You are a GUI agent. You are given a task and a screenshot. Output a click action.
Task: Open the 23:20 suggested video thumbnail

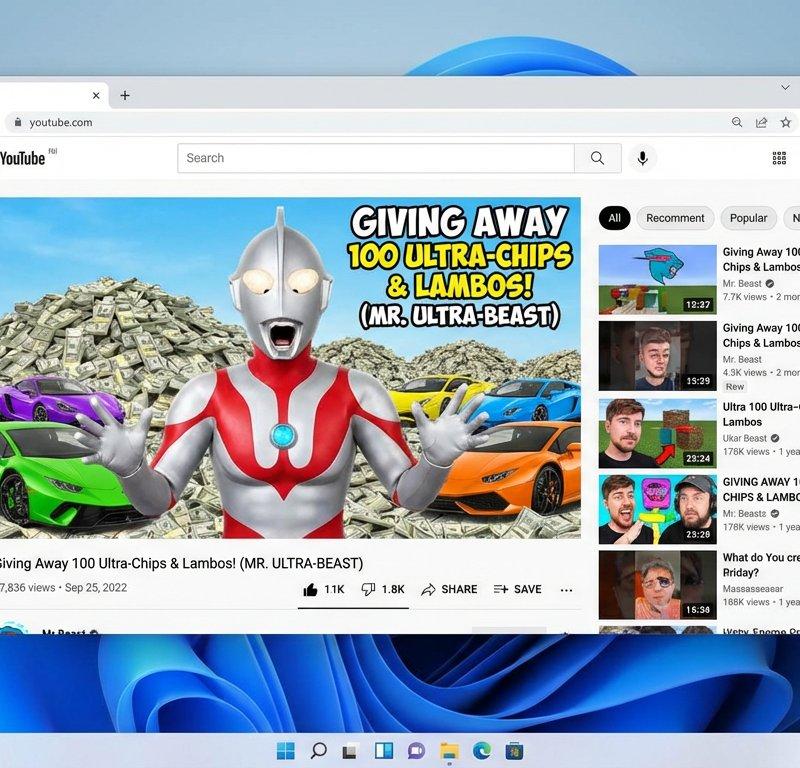pyautogui.click(x=657, y=509)
